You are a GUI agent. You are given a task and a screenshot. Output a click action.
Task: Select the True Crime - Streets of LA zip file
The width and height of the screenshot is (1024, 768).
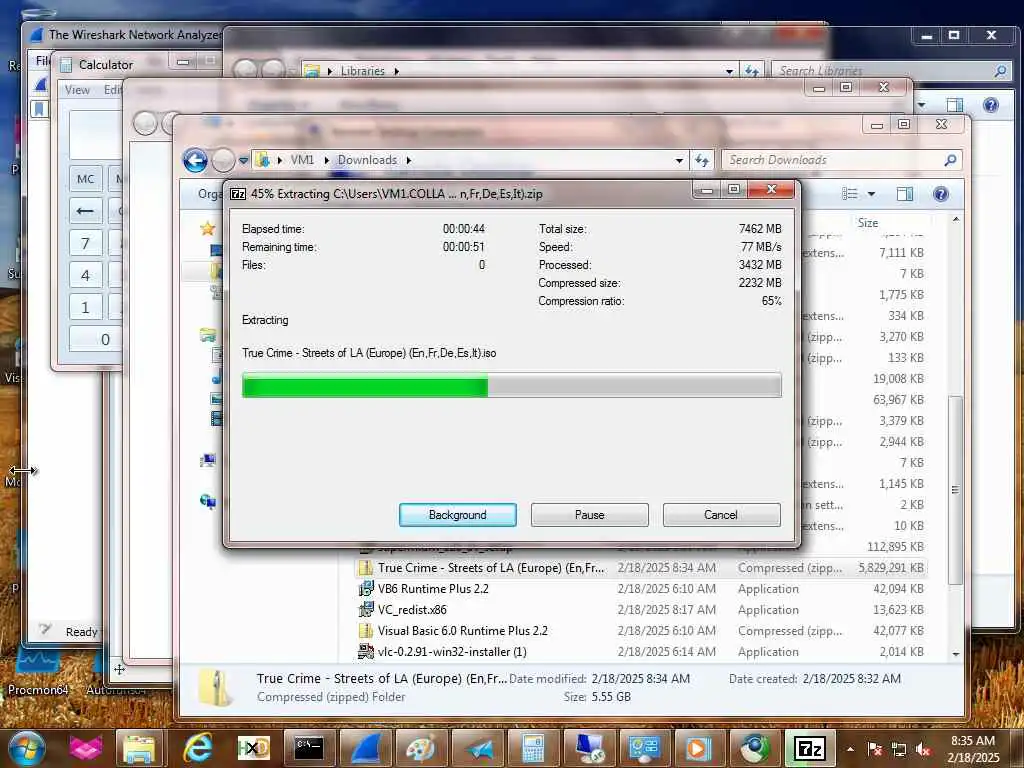tap(490, 568)
